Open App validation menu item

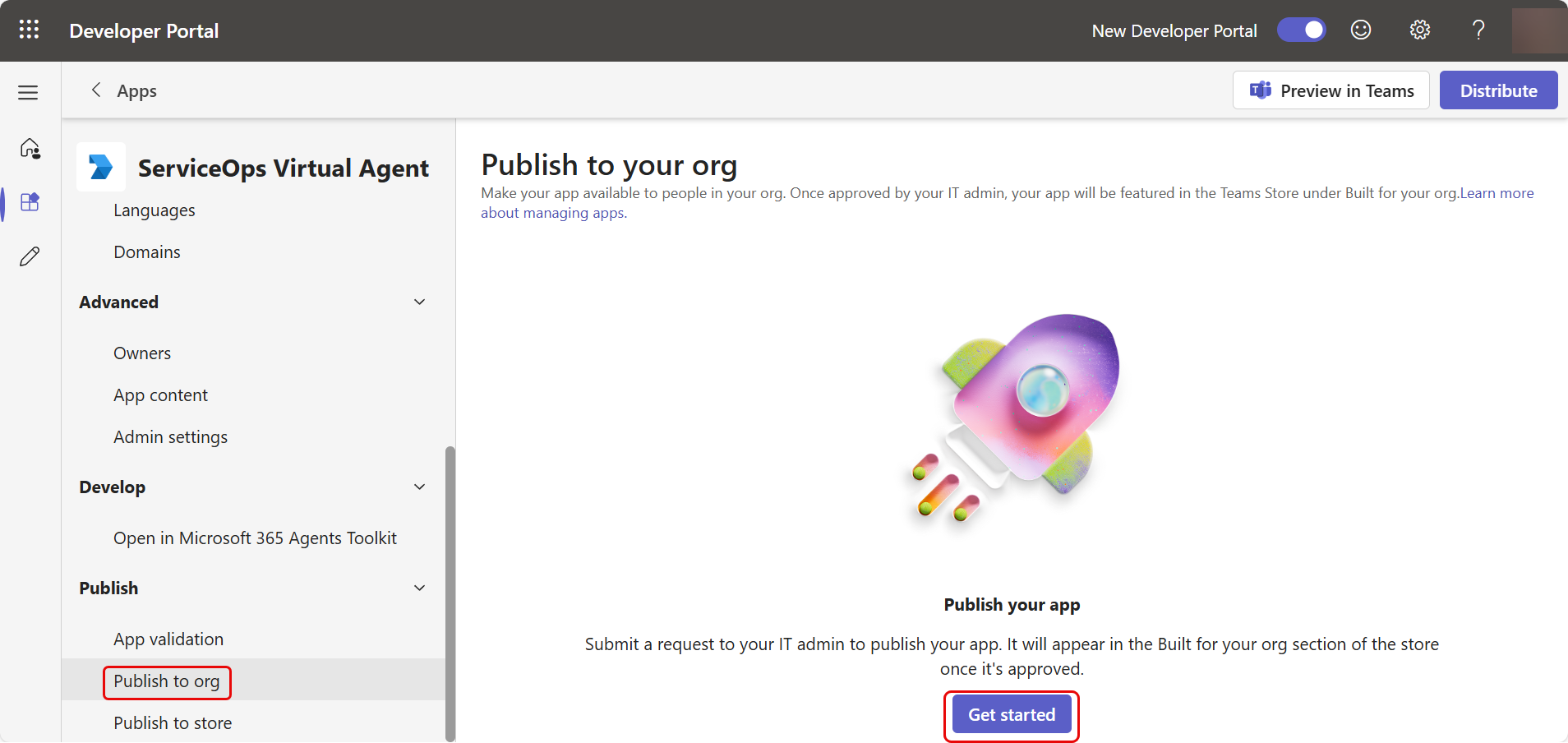point(168,639)
